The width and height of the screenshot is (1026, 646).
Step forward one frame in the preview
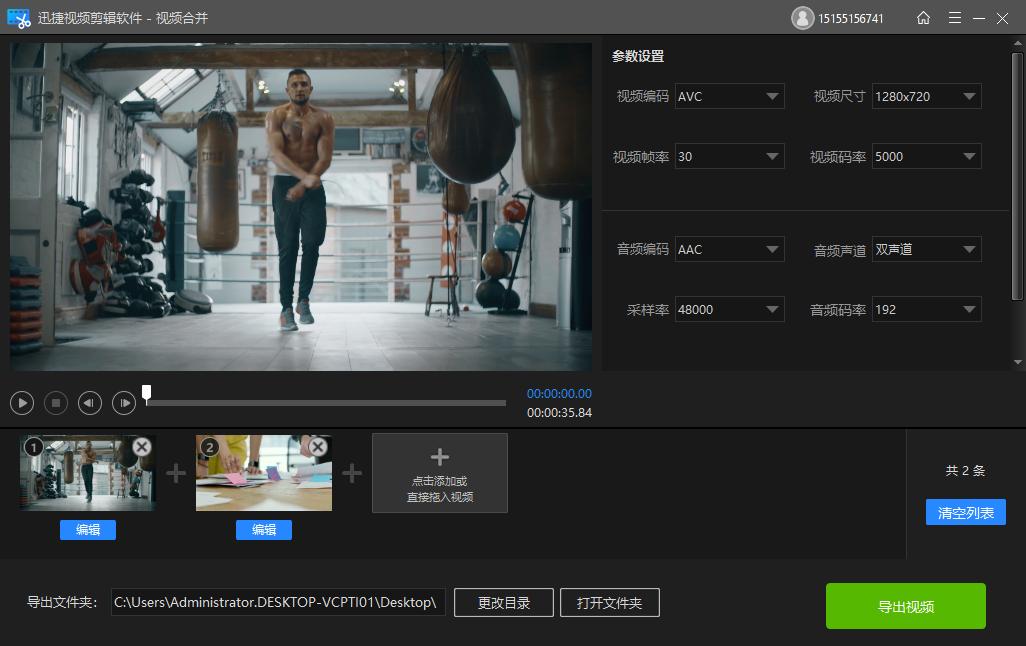(x=124, y=403)
